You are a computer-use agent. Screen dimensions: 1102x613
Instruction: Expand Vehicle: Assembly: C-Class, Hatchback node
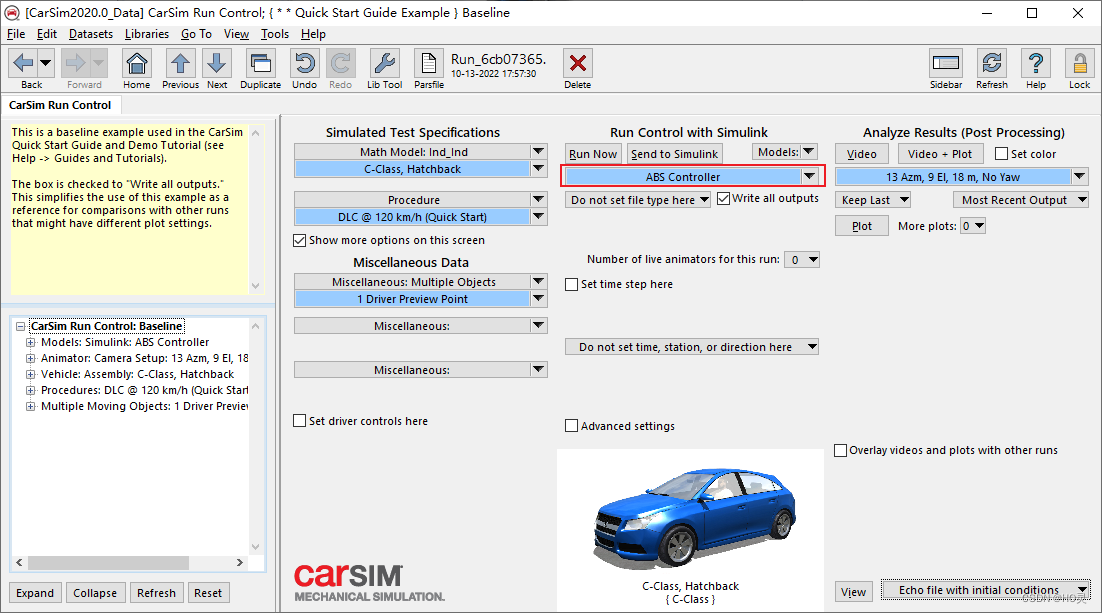(30, 375)
